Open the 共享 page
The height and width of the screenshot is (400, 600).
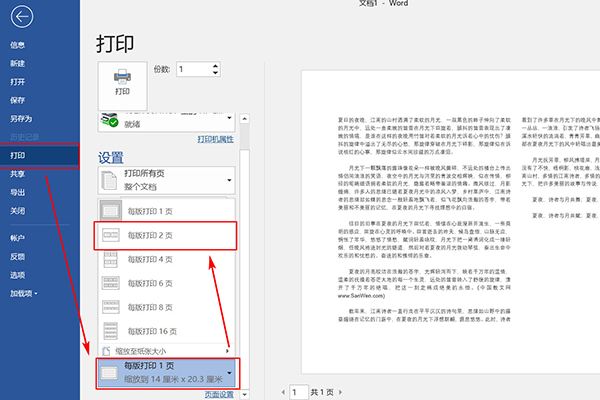click(x=18, y=174)
